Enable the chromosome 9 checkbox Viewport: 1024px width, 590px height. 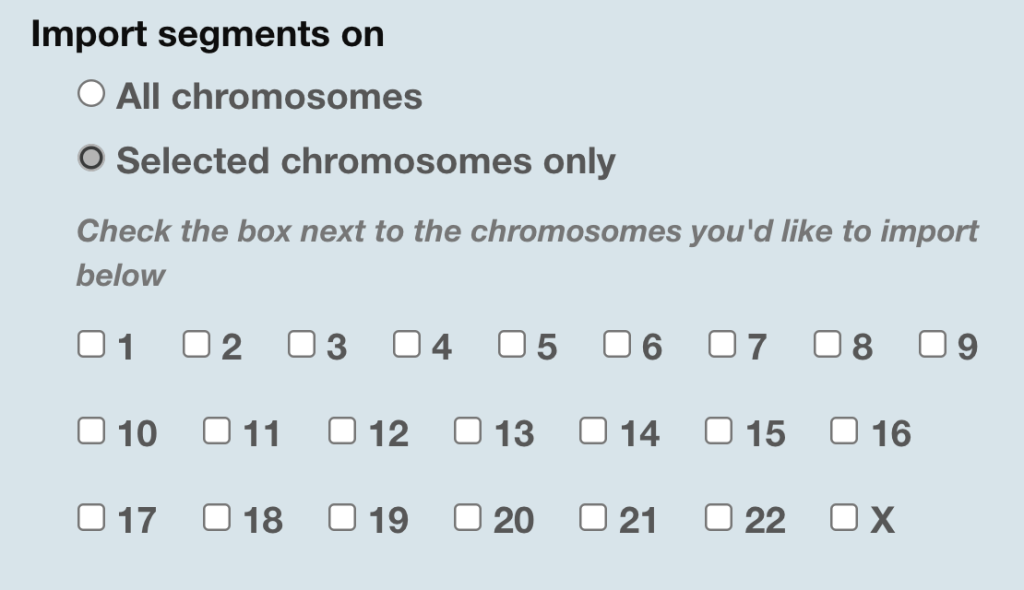click(933, 343)
